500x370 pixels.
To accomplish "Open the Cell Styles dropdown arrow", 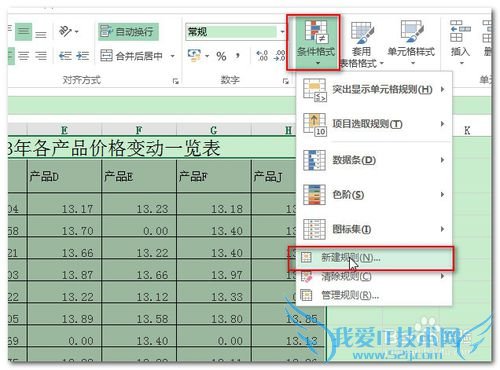I will (x=413, y=63).
